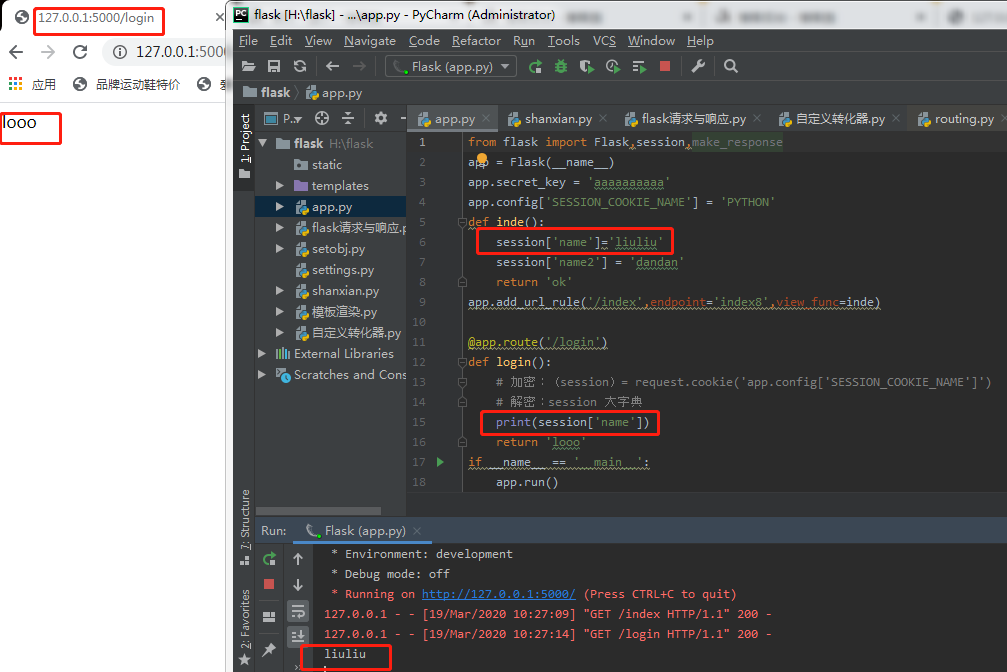The height and width of the screenshot is (672, 1007).
Task: Navigate forward with PyCharm toolbar arrow
Action: pos(359,66)
